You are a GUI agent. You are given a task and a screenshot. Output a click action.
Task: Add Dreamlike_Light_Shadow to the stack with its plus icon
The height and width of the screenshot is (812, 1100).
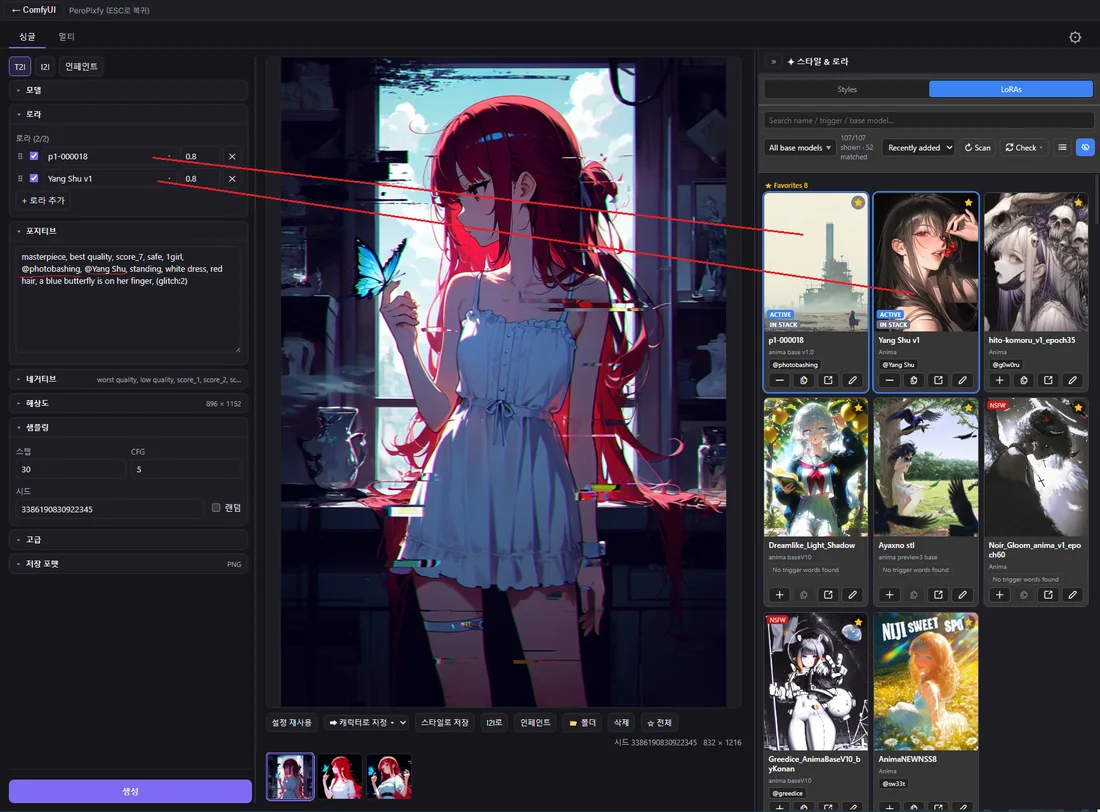(779, 594)
